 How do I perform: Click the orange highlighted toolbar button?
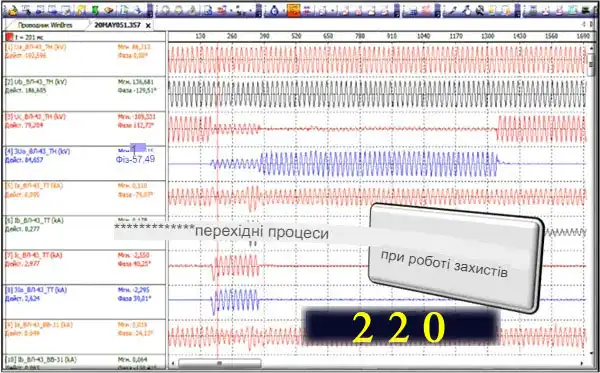293,10
